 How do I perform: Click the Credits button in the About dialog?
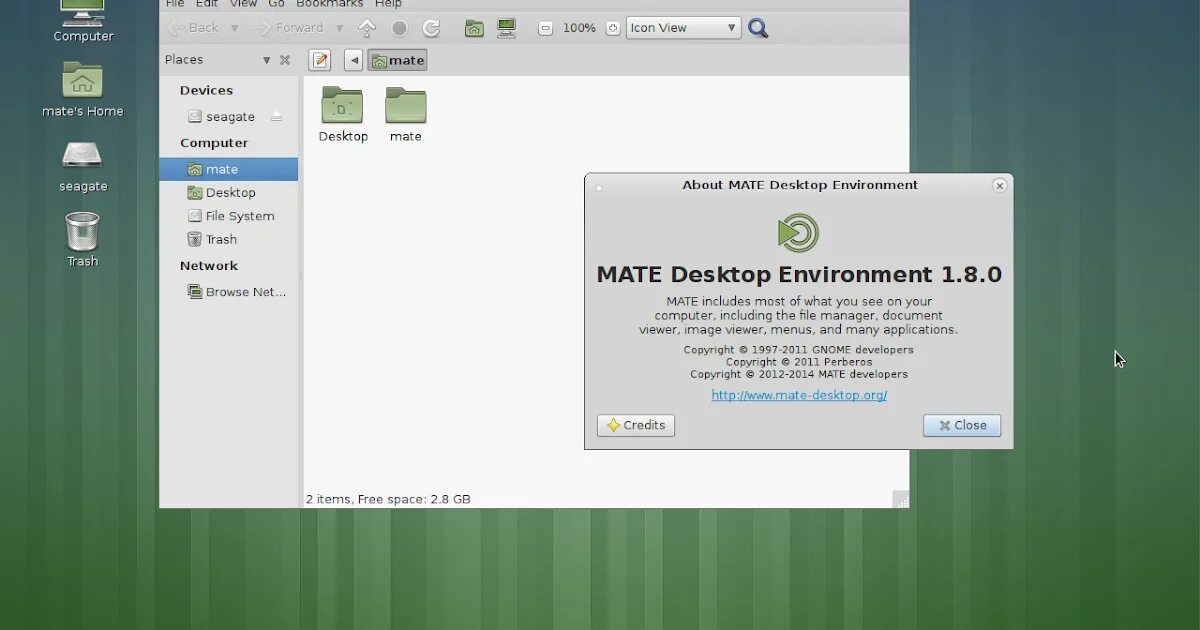tap(635, 425)
